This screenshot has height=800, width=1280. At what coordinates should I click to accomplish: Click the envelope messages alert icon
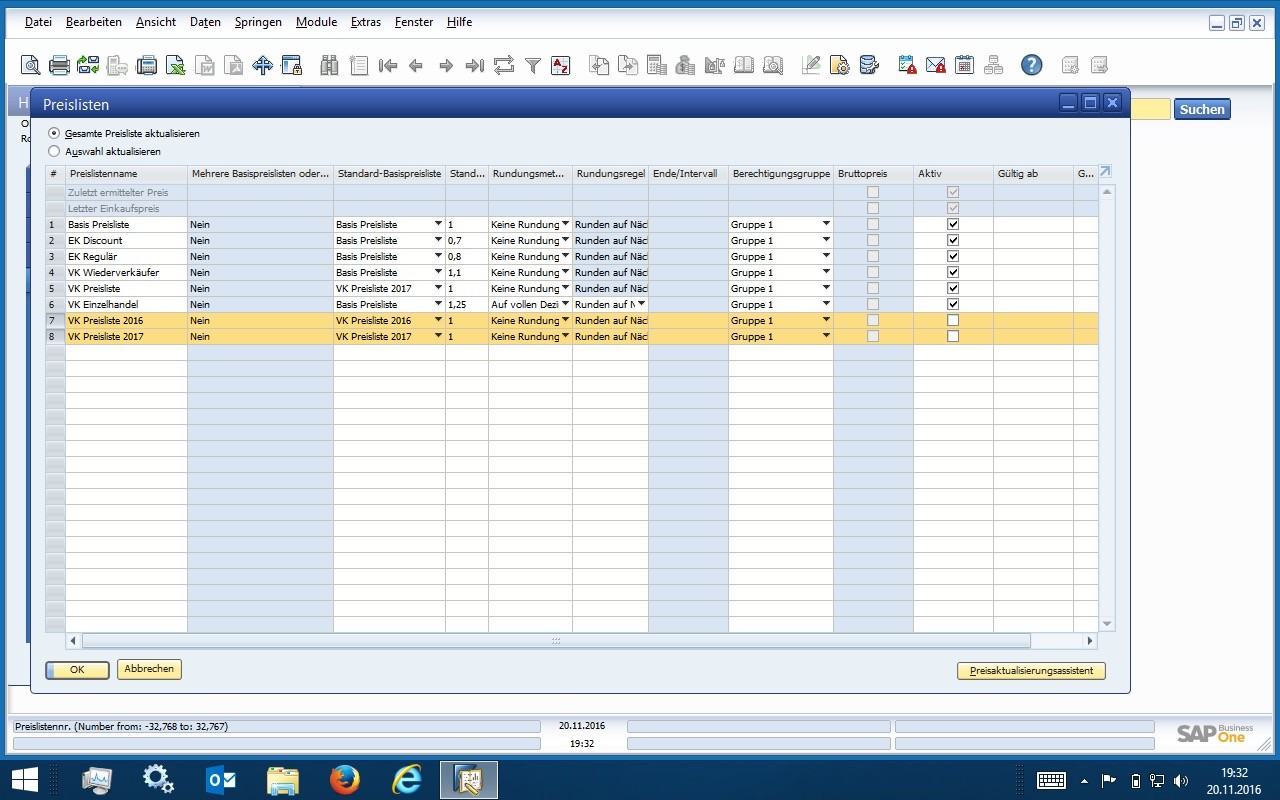(x=935, y=66)
